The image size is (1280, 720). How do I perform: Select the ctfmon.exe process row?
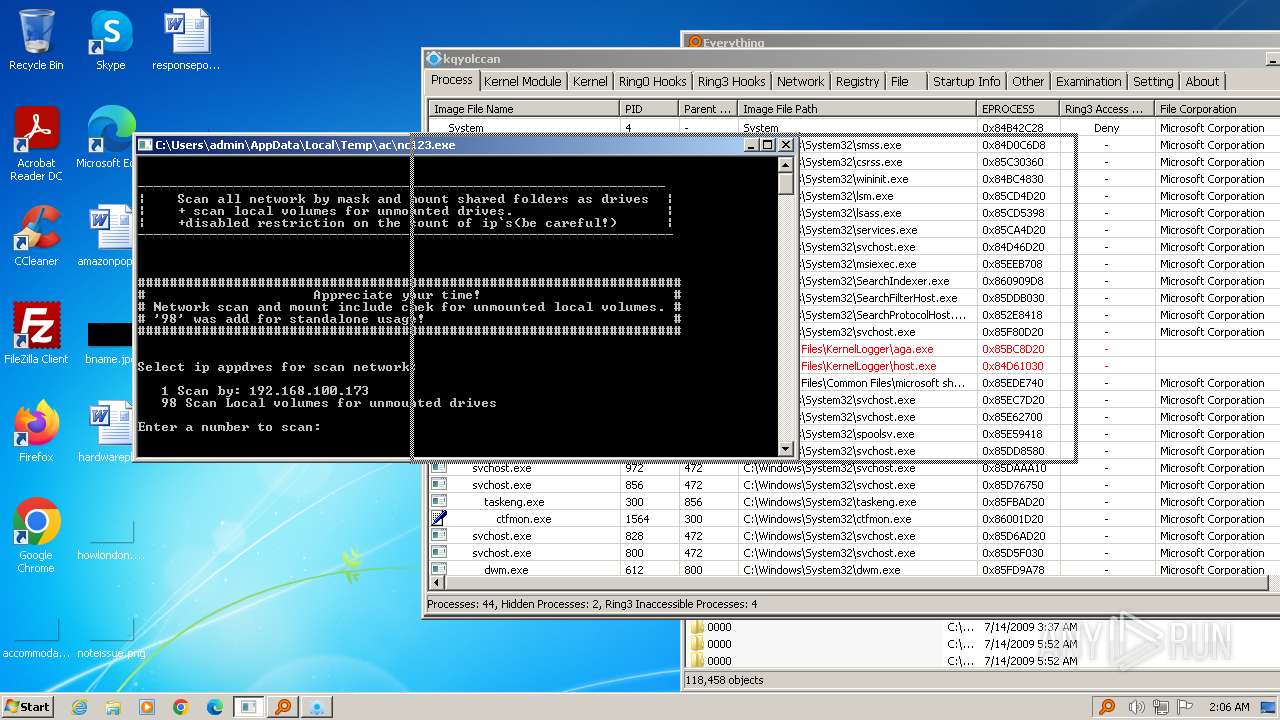(854, 519)
